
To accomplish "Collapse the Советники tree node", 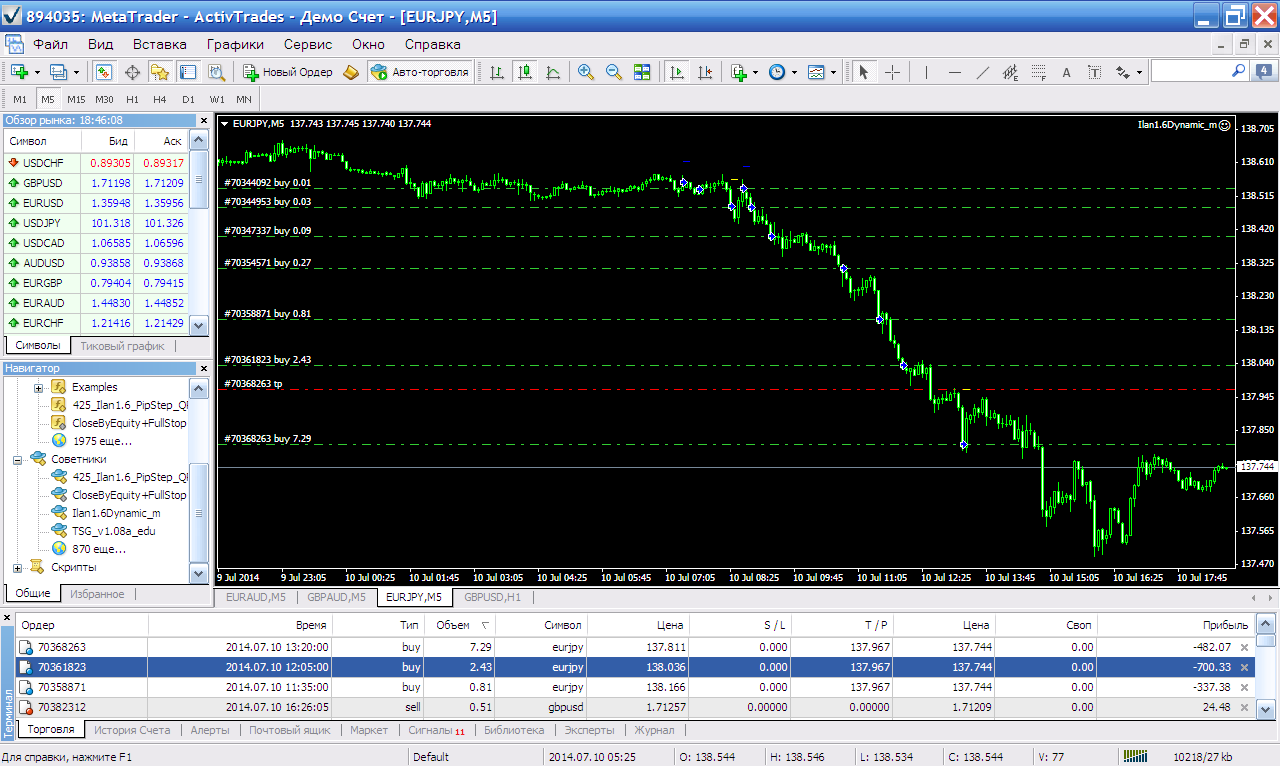I will pos(18,459).
